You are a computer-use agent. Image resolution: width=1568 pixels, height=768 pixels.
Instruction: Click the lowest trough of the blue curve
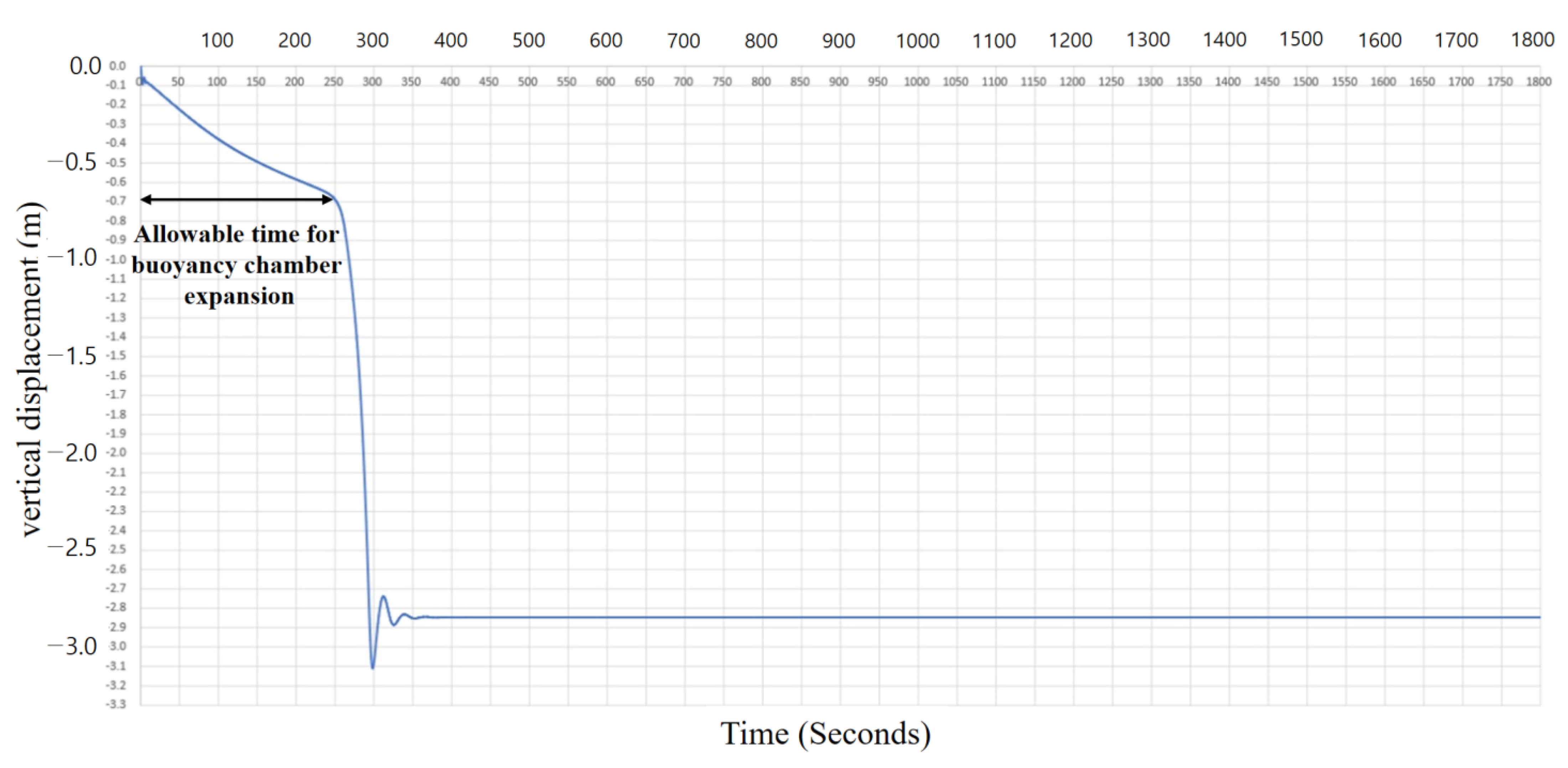pos(373,668)
